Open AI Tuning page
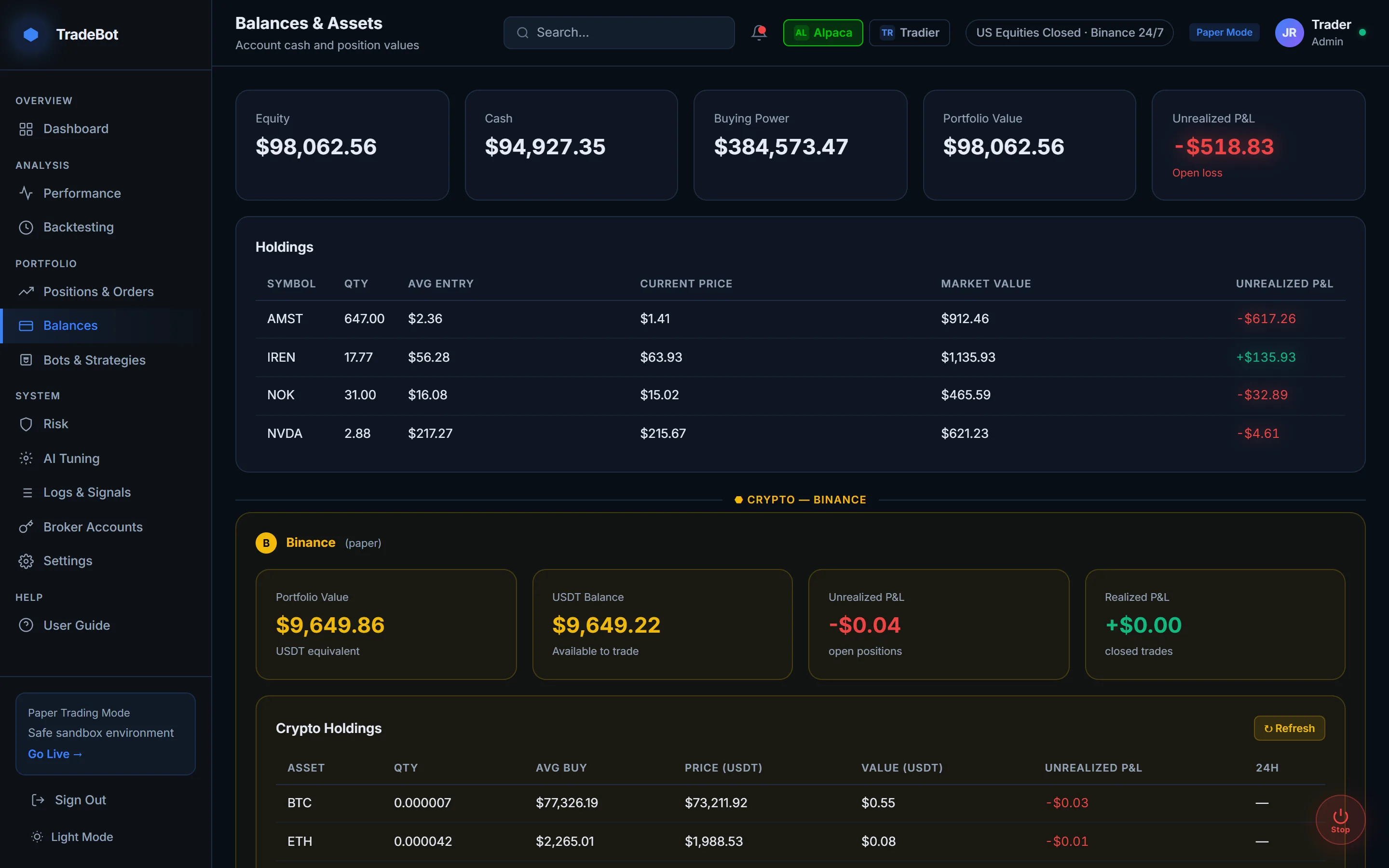 106,458
